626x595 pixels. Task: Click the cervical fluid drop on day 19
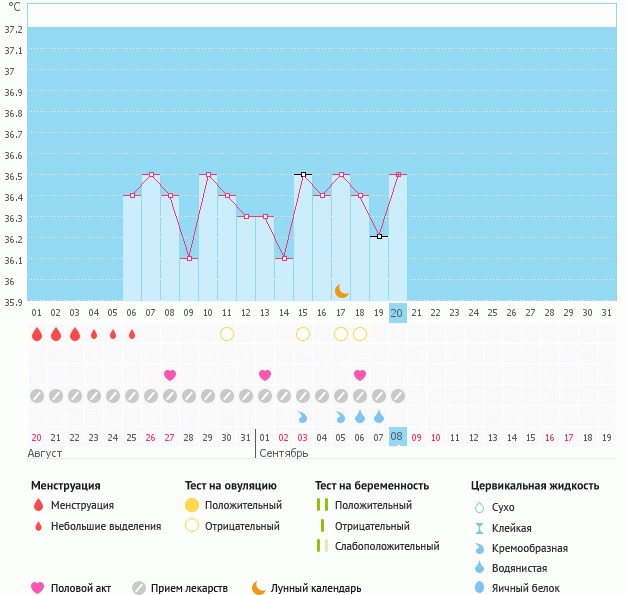click(379, 416)
